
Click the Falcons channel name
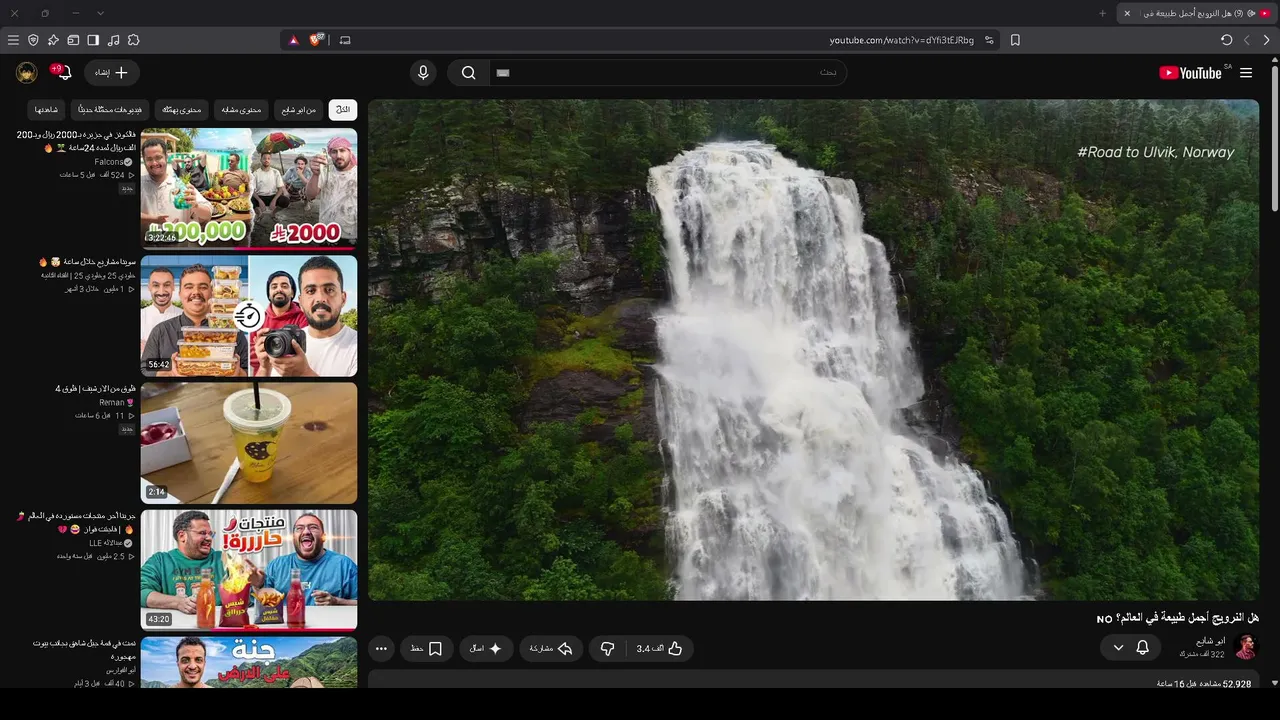coord(109,161)
